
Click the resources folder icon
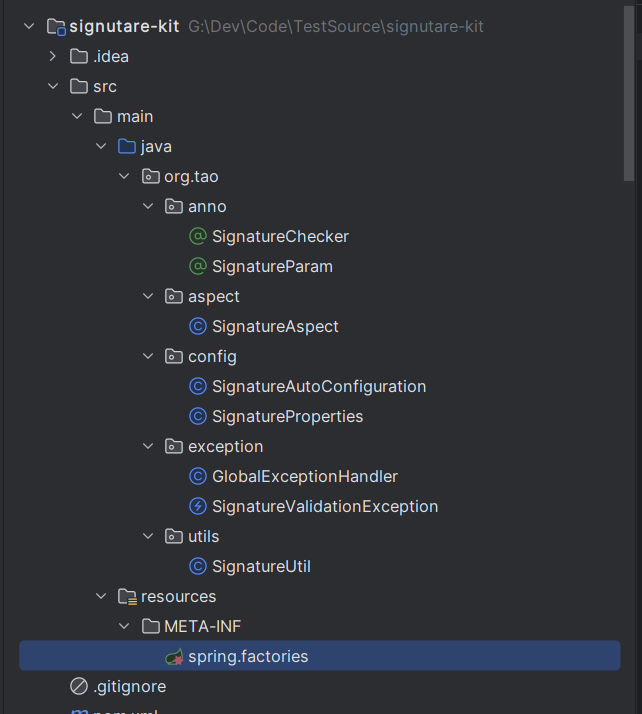127,597
